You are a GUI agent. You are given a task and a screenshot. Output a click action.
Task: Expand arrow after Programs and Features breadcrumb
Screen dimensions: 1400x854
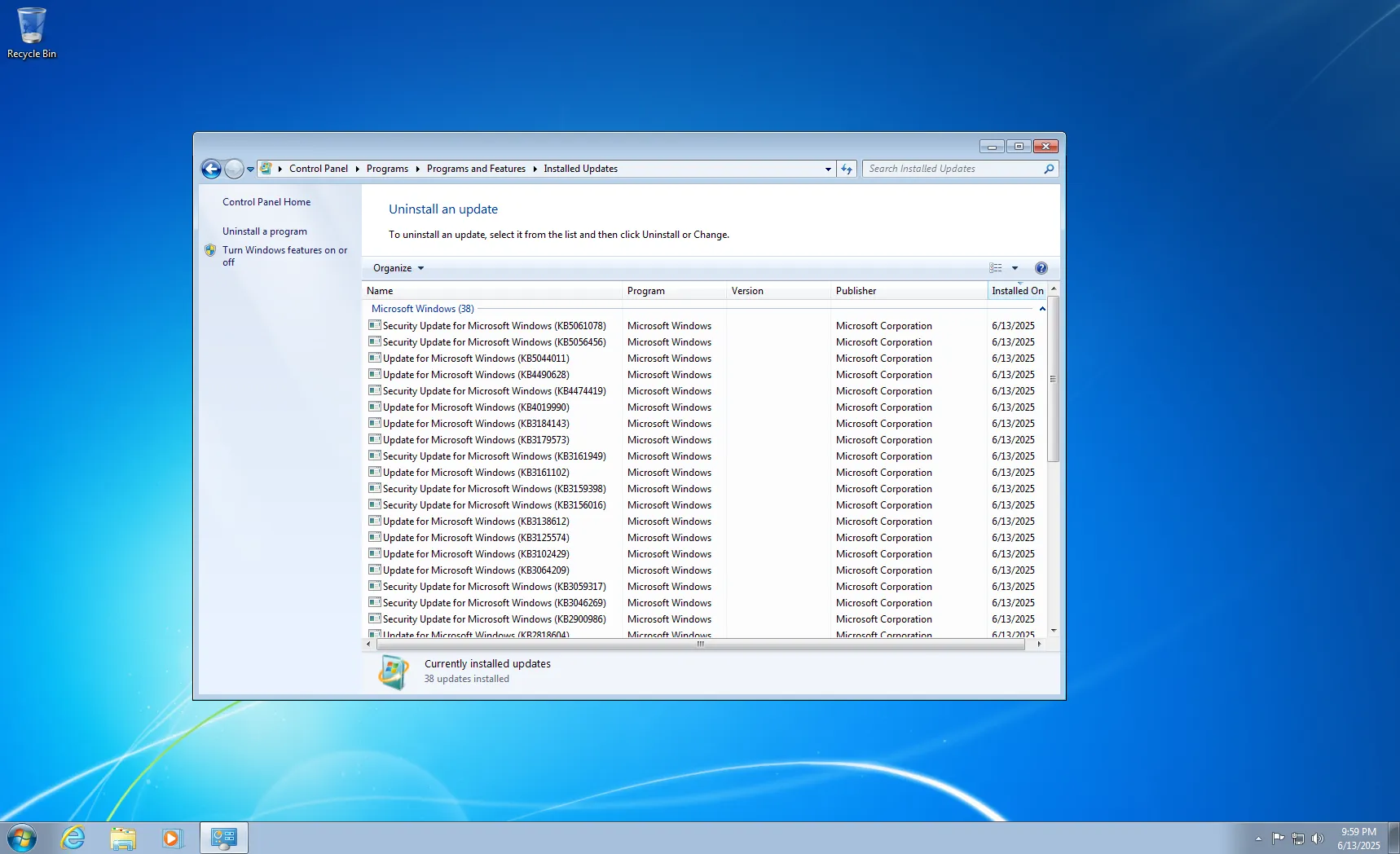[535, 169]
